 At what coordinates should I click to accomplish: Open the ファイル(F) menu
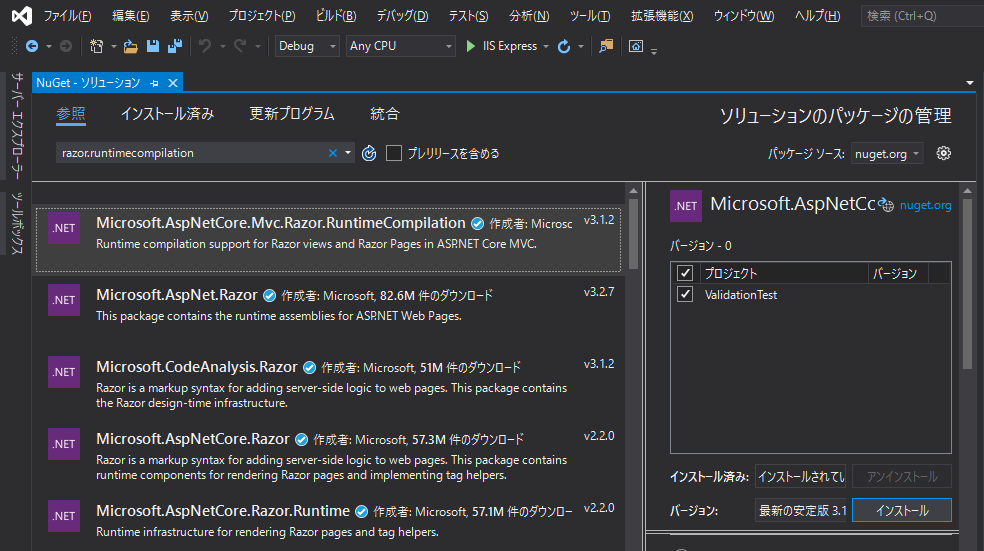click(67, 16)
